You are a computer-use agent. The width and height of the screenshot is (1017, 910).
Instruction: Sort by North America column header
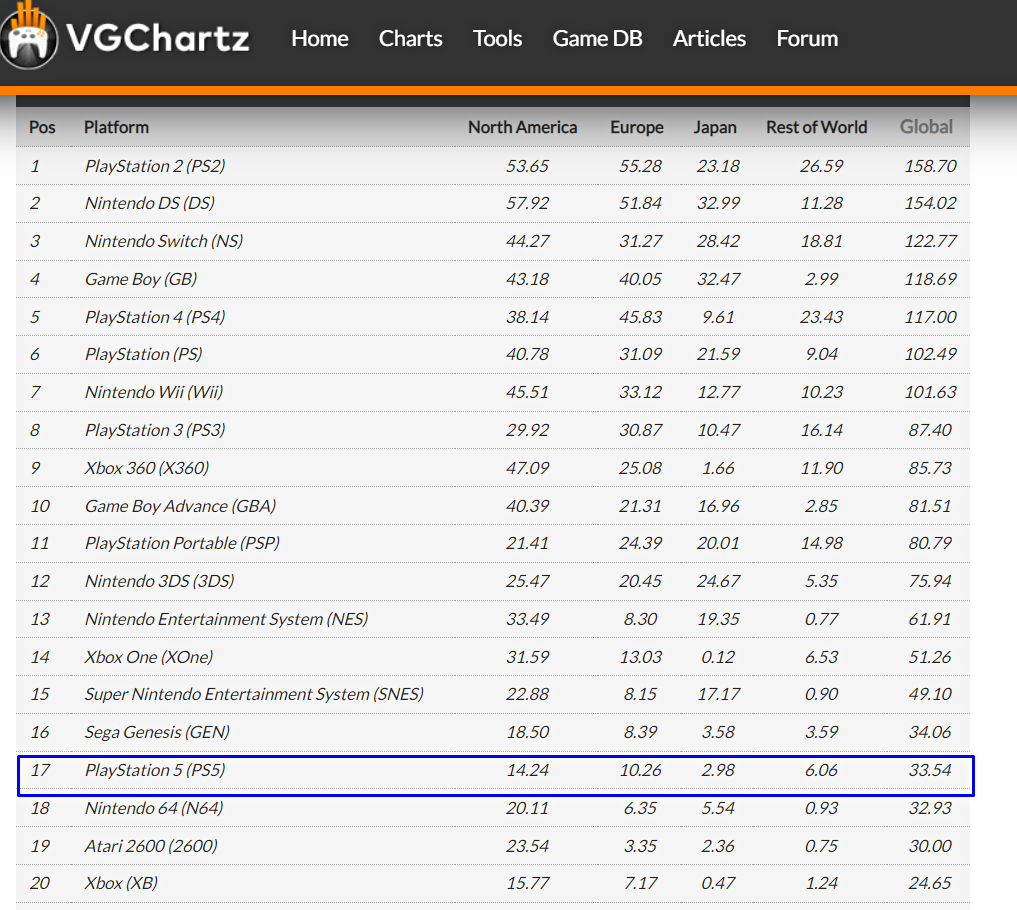523,127
